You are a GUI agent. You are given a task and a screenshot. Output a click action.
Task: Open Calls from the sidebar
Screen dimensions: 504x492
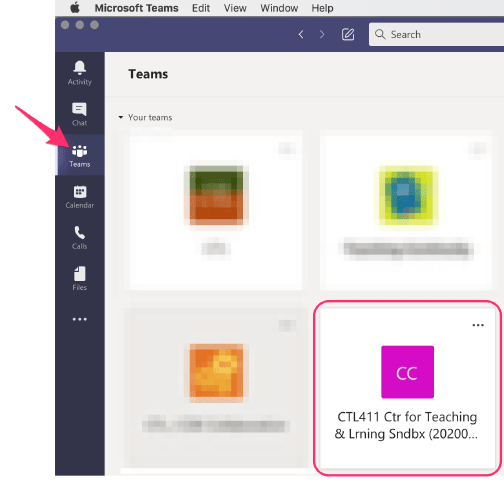(x=79, y=238)
